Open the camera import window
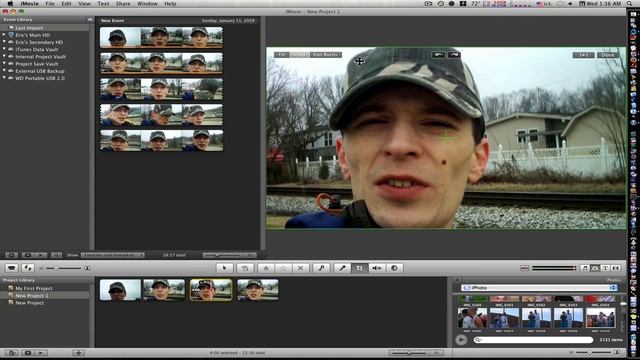The width and height of the screenshot is (640, 360). click(11, 268)
